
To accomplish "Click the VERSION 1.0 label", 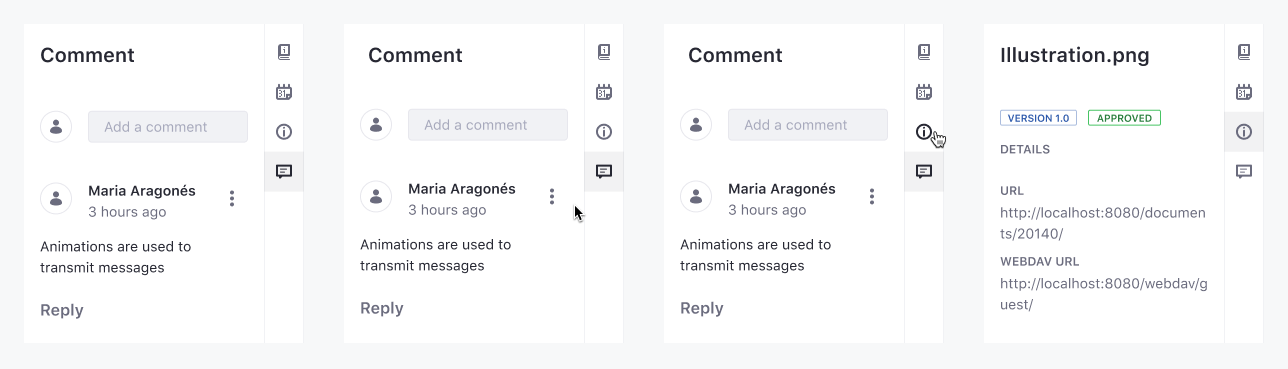I will pos(1038,118).
